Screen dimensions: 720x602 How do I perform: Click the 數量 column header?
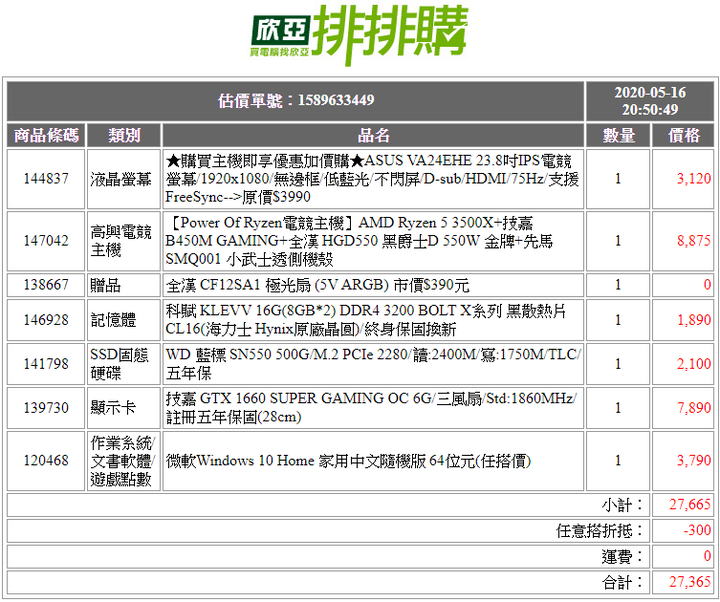tap(618, 135)
